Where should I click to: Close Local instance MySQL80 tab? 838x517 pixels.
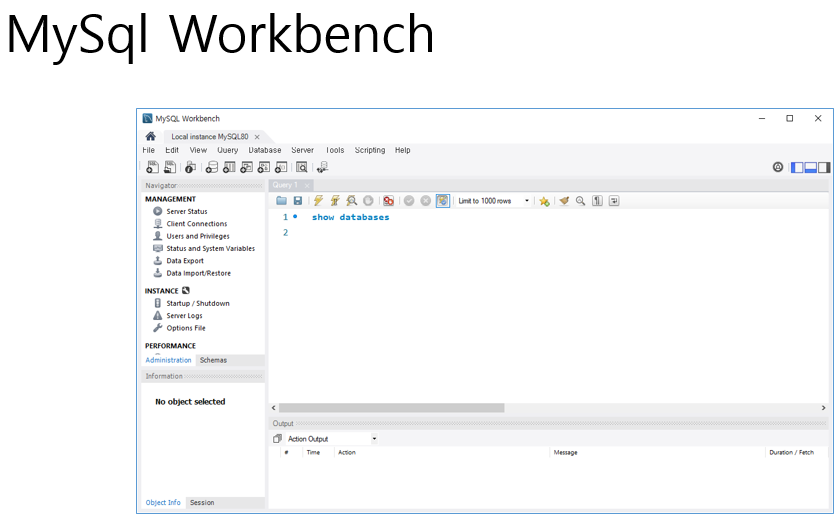(x=257, y=137)
